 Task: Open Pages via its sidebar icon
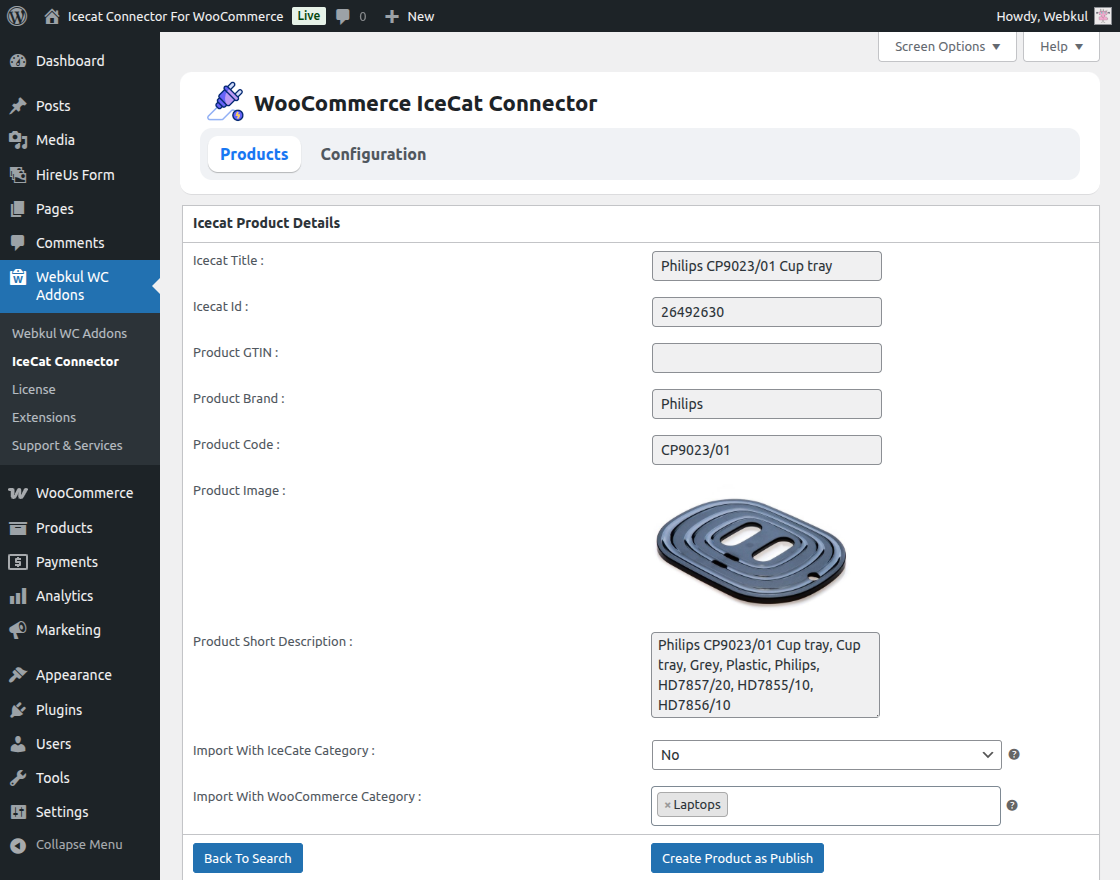pos(20,208)
